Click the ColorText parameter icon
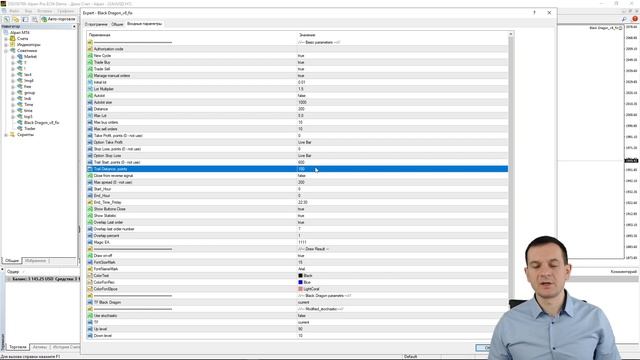The height and width of the screenshot is (360, 640). pos(90,276)
